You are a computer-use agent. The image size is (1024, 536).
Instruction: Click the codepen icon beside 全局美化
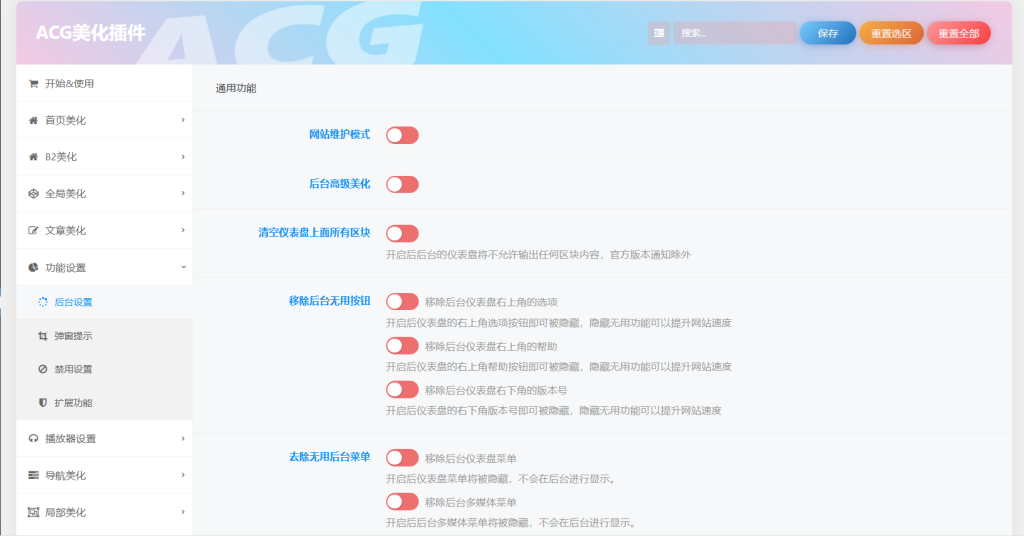[x=33, y=194]
